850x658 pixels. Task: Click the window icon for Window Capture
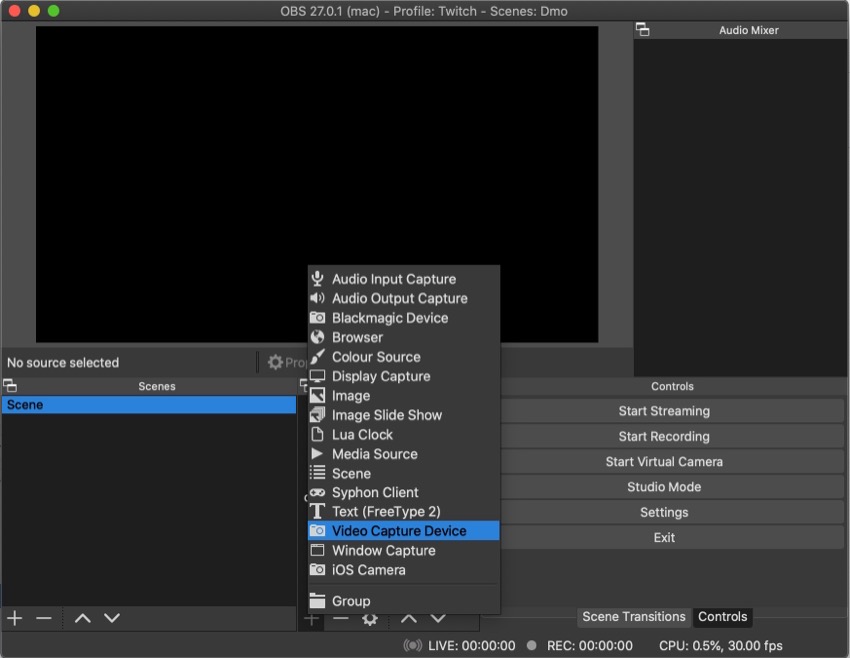click(x=318, y=550)
